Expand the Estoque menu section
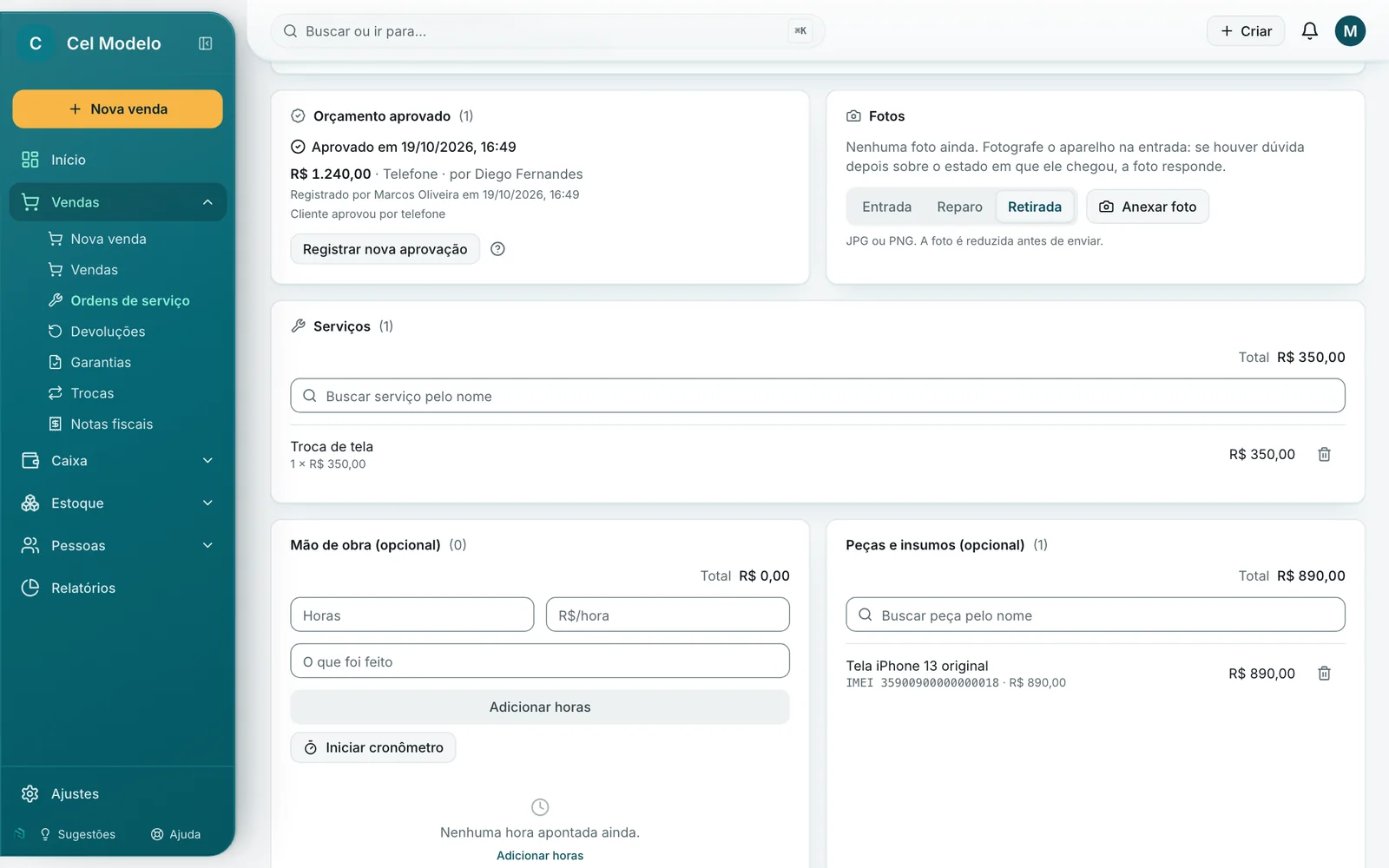 [x=118, y=503]
